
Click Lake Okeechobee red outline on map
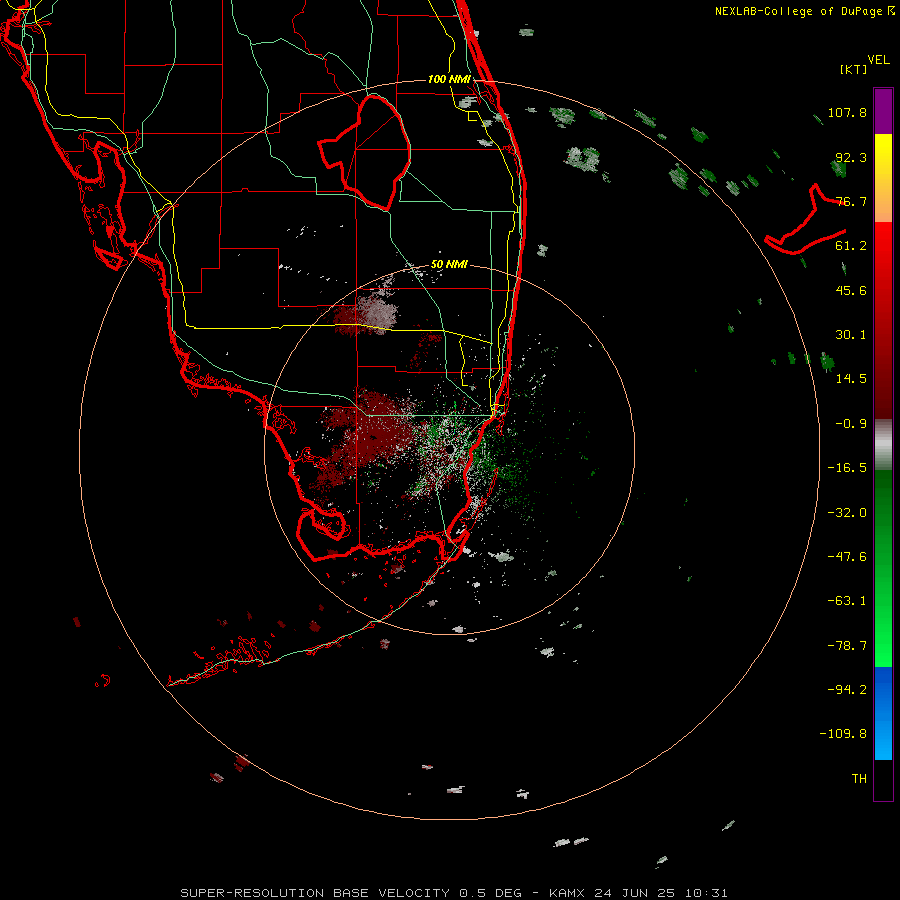[x=365, y=152]
